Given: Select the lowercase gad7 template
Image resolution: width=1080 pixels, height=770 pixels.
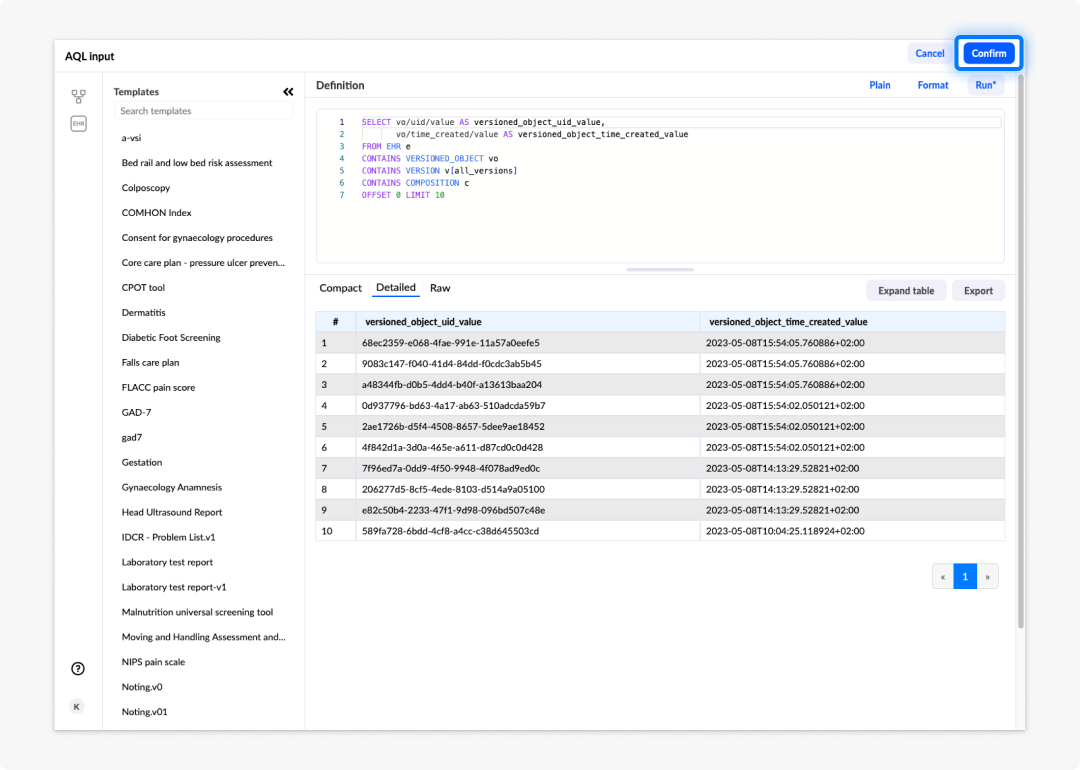Looking at the screenshot, I should [132, 437].
